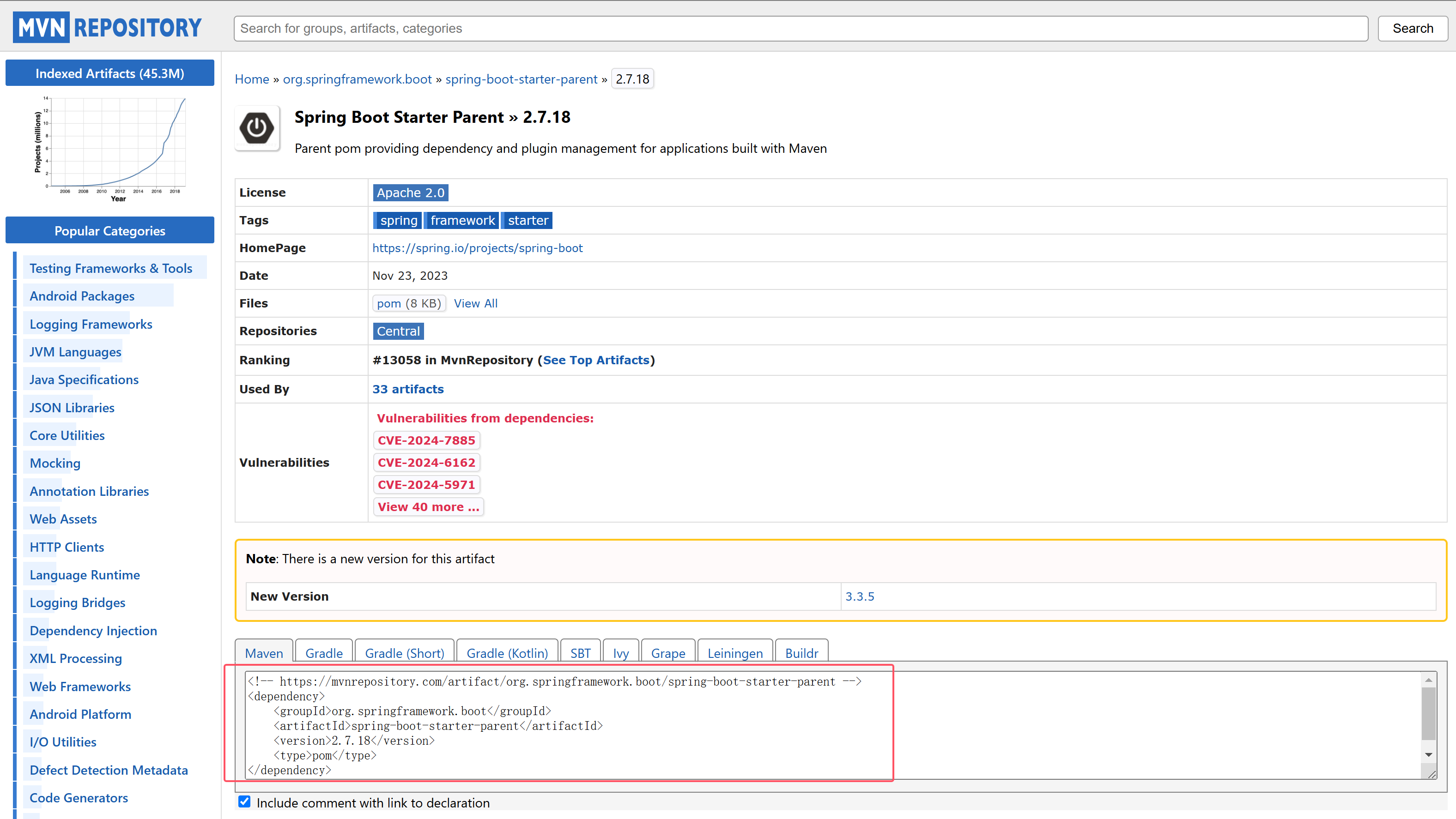Open Dependency Injection category
Image resolution: width=1456 pixels, height=819 pixels.
pyautogui.click(x=93, y=631)
